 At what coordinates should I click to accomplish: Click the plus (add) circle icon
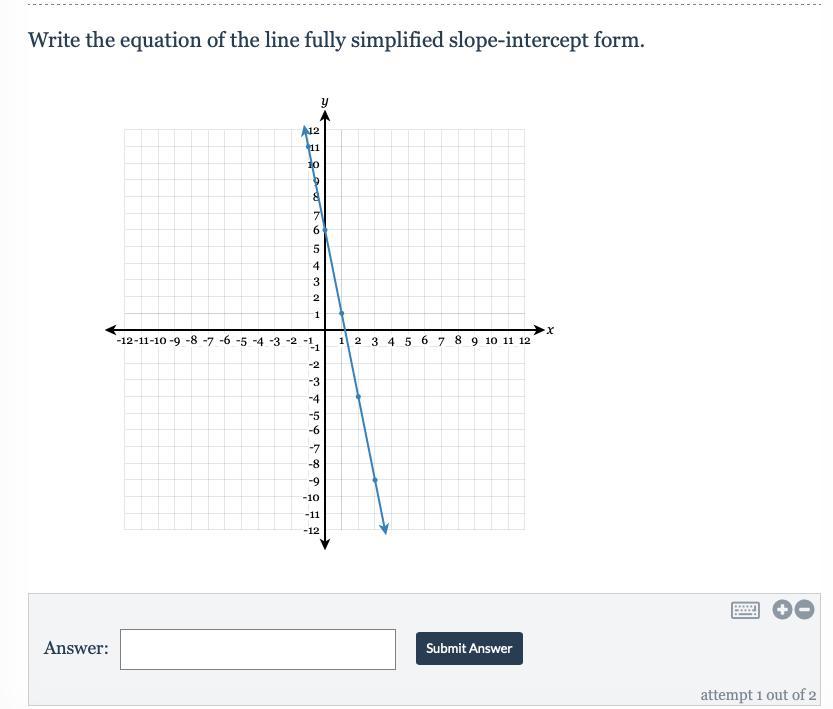coord(782,610)
